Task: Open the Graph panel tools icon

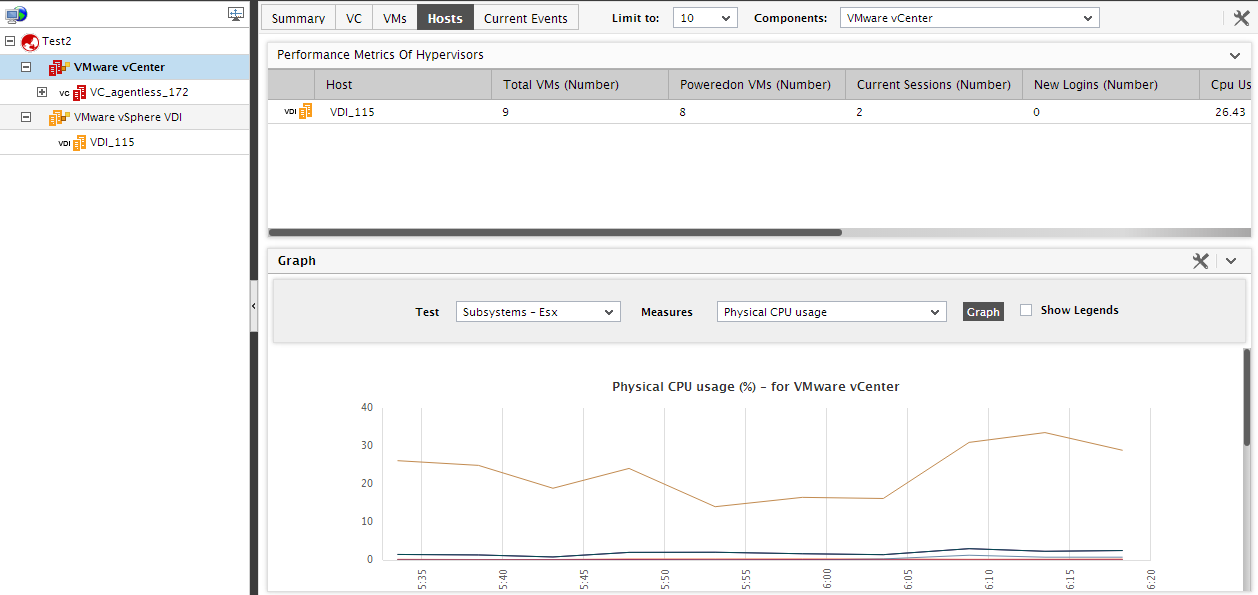Action: click(1201, 261)
